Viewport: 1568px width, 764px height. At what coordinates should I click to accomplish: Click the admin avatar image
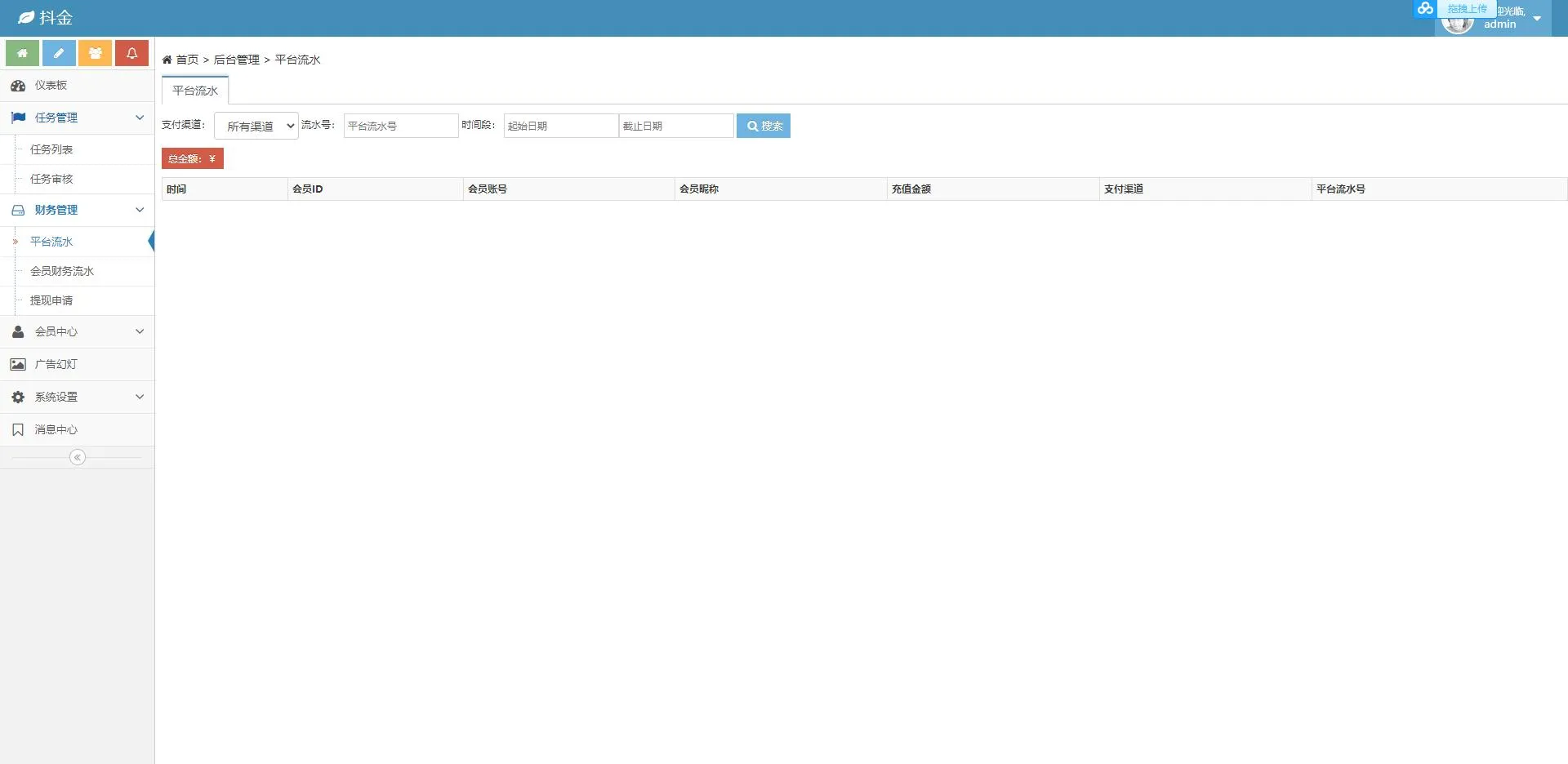(x=1458, y=23)
